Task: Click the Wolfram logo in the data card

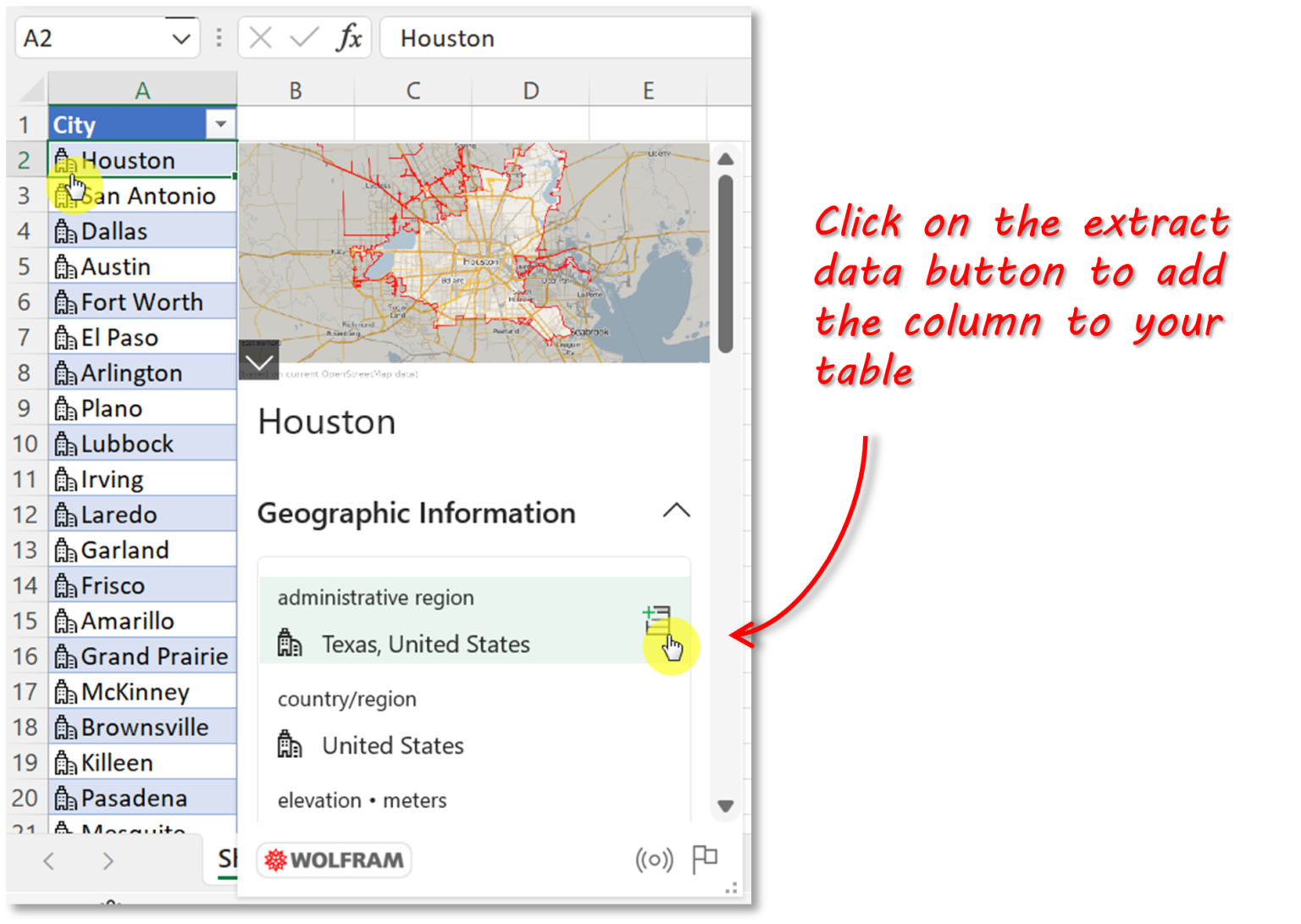Action: coord(333,860)
